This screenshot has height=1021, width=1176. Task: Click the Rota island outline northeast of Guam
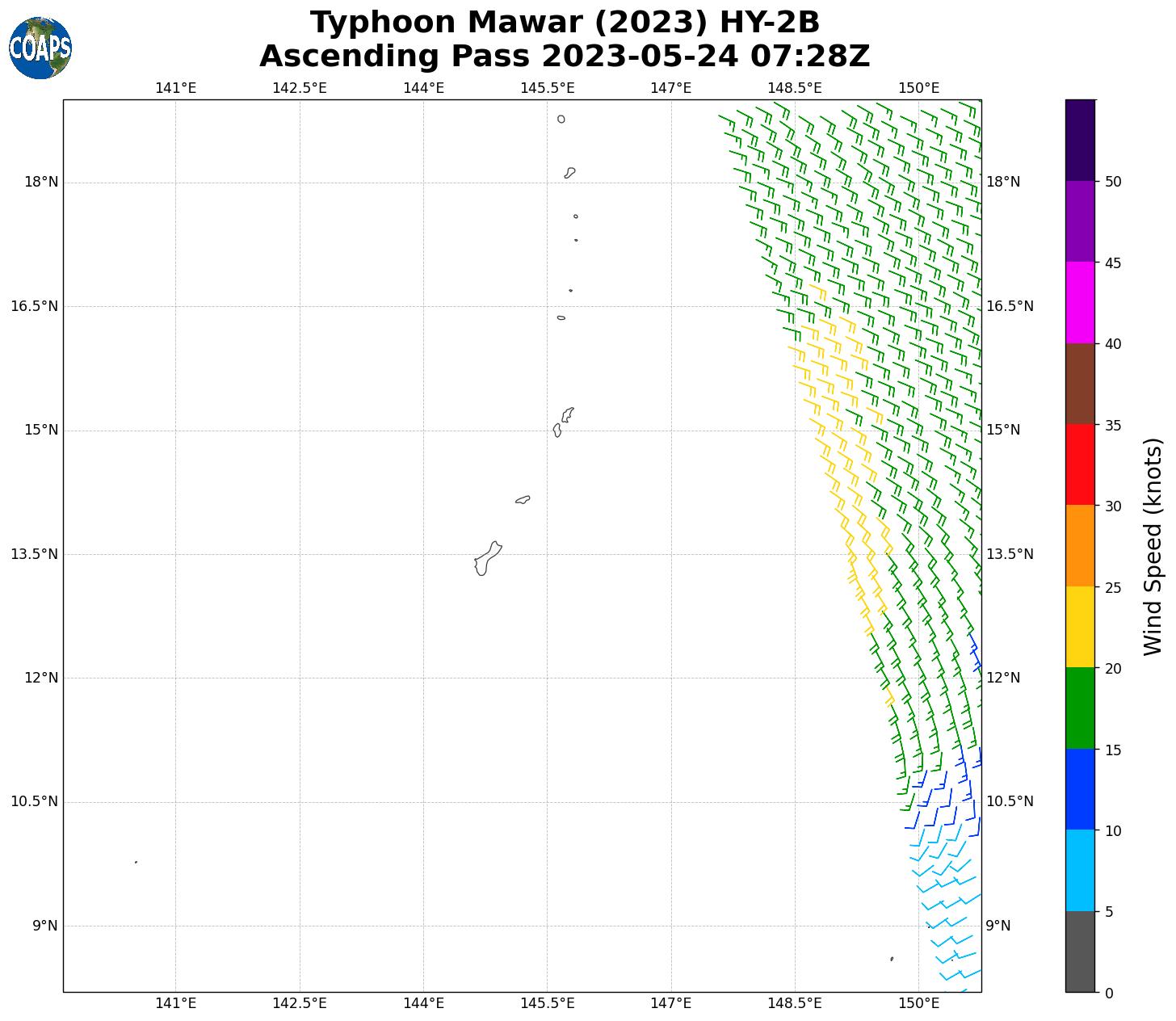[x=523, y=500]
